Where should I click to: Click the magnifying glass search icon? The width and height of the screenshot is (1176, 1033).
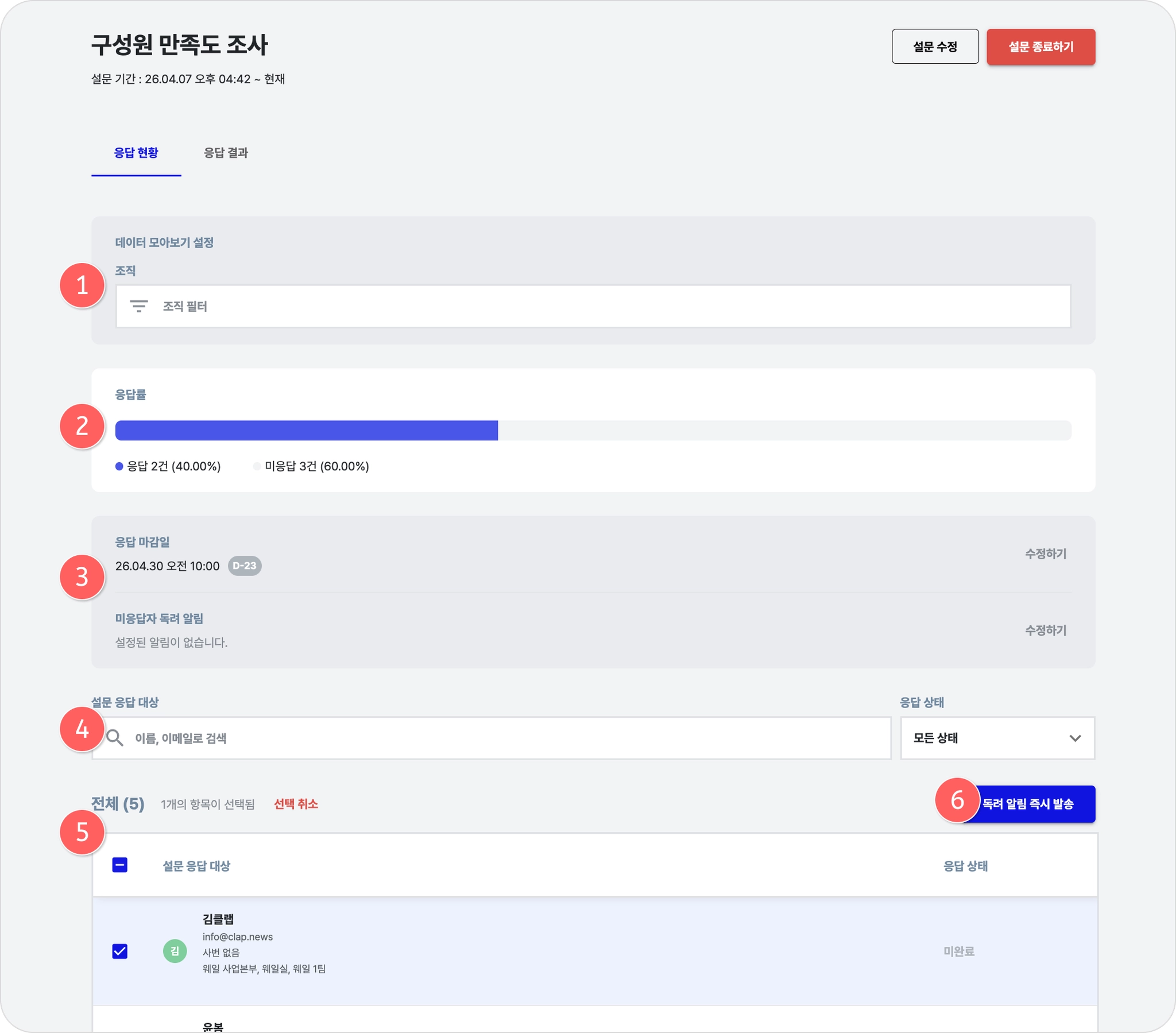pyautogui.click(x=114, y=738)
